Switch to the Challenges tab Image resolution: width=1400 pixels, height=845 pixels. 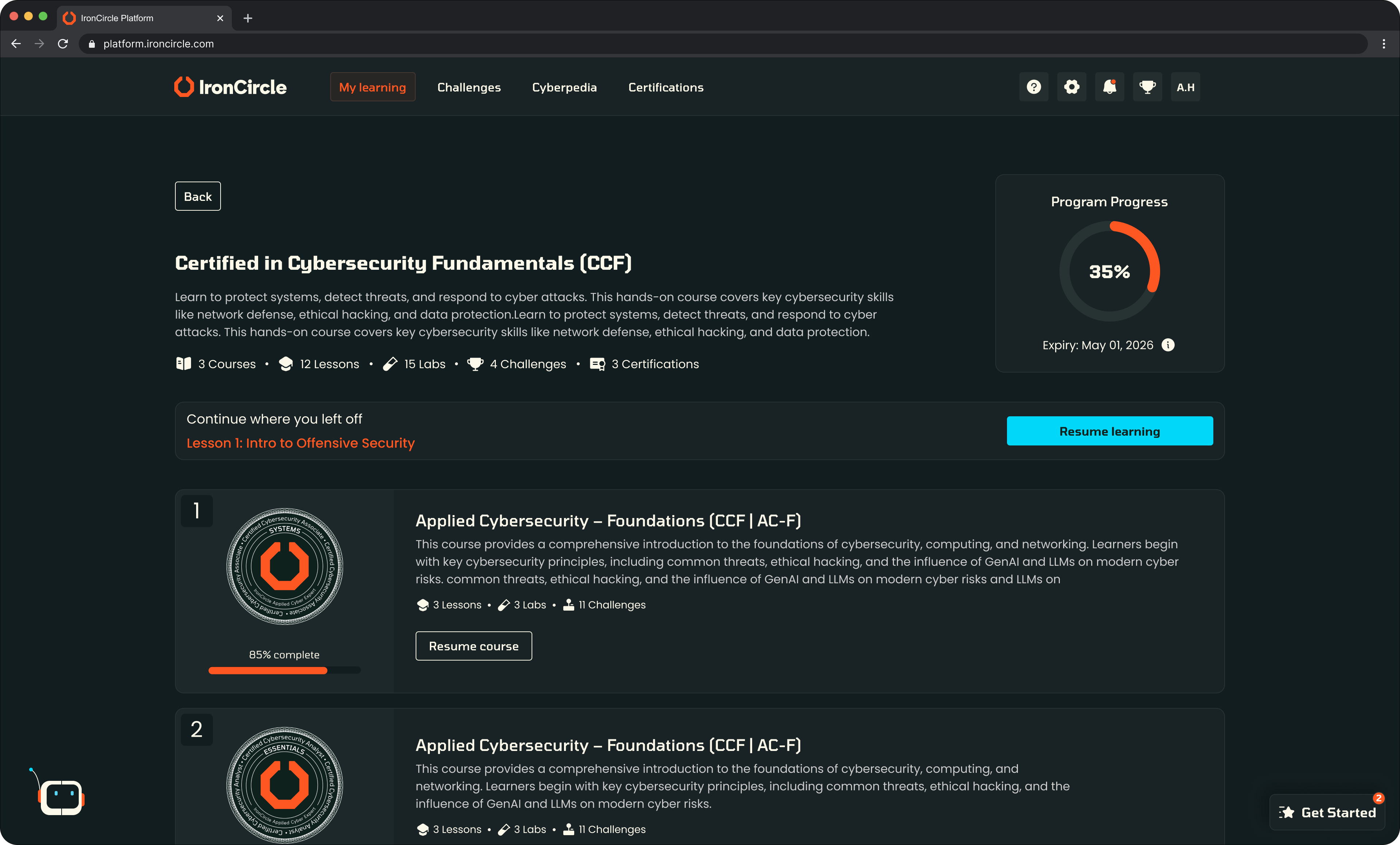point(469,87)
